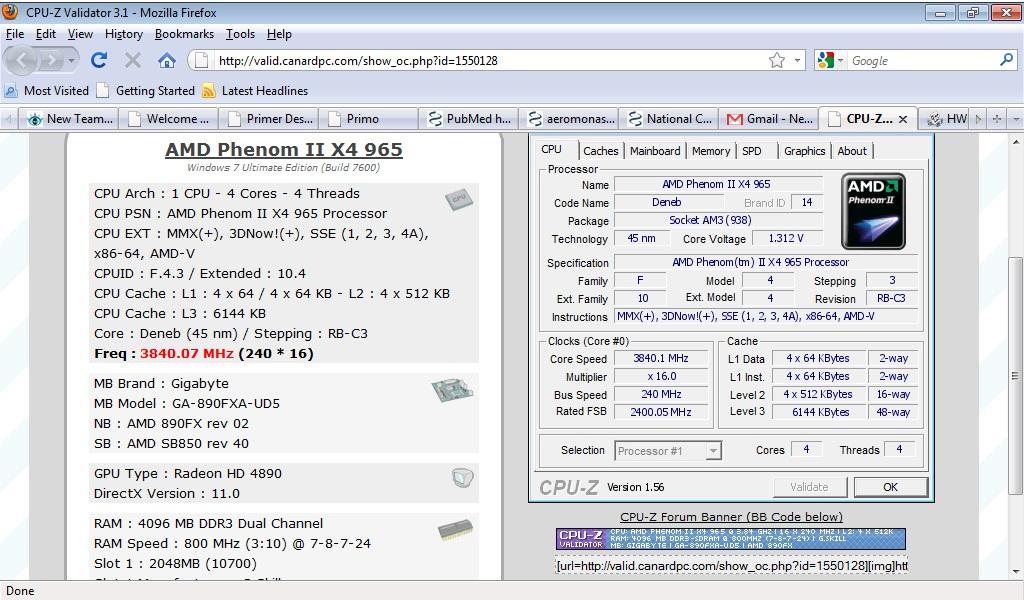Open the Processor #1 selection dropdown
Image resolution: width=1024 pixels, height=600 pixels.
[668, 450]
